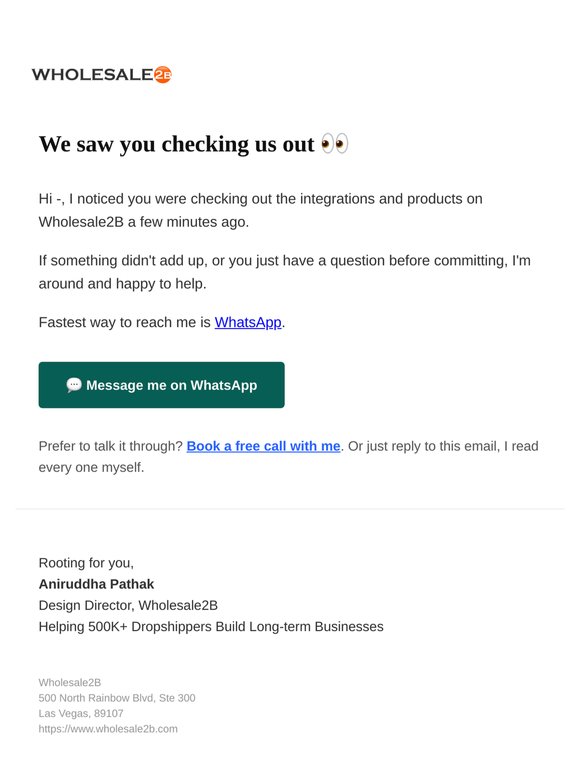Screen dimensions: 580x774
Task: Click the Rooting for you sign-off text
Action: point(86,563)
